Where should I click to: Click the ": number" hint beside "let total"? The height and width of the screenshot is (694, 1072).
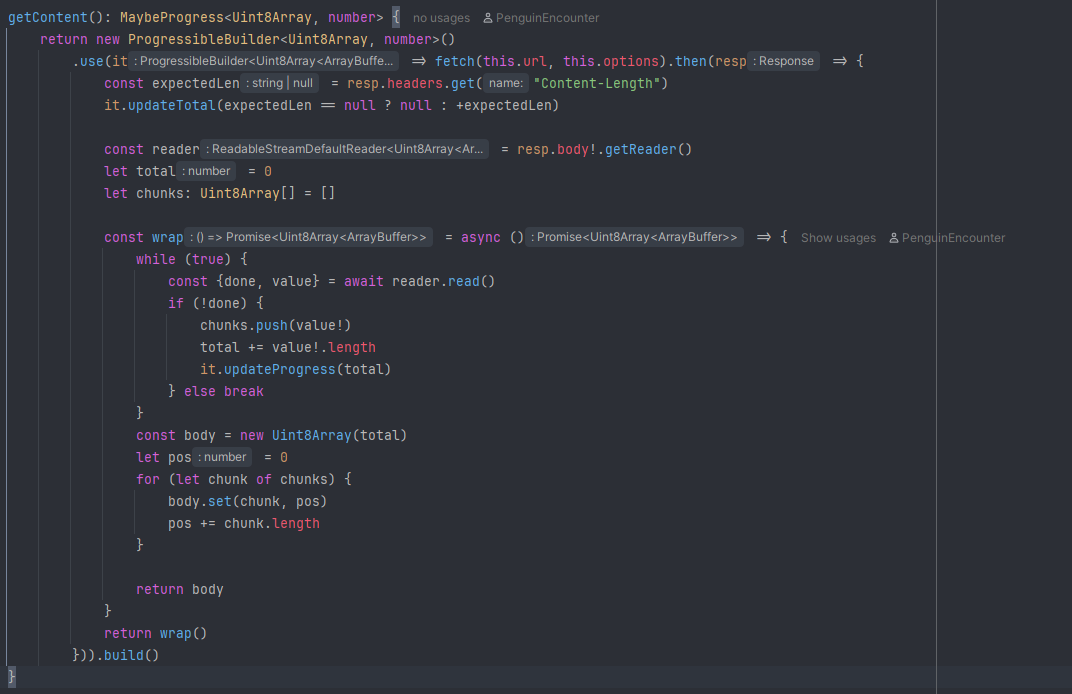(207, 171)
